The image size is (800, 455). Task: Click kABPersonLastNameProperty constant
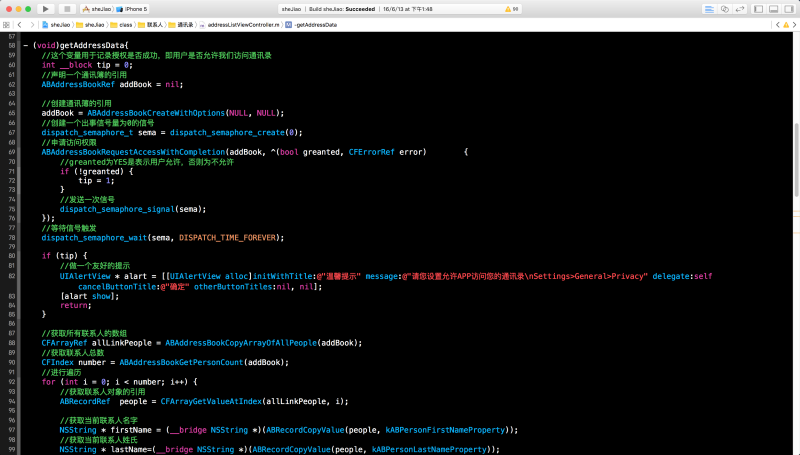coord(429,449)
